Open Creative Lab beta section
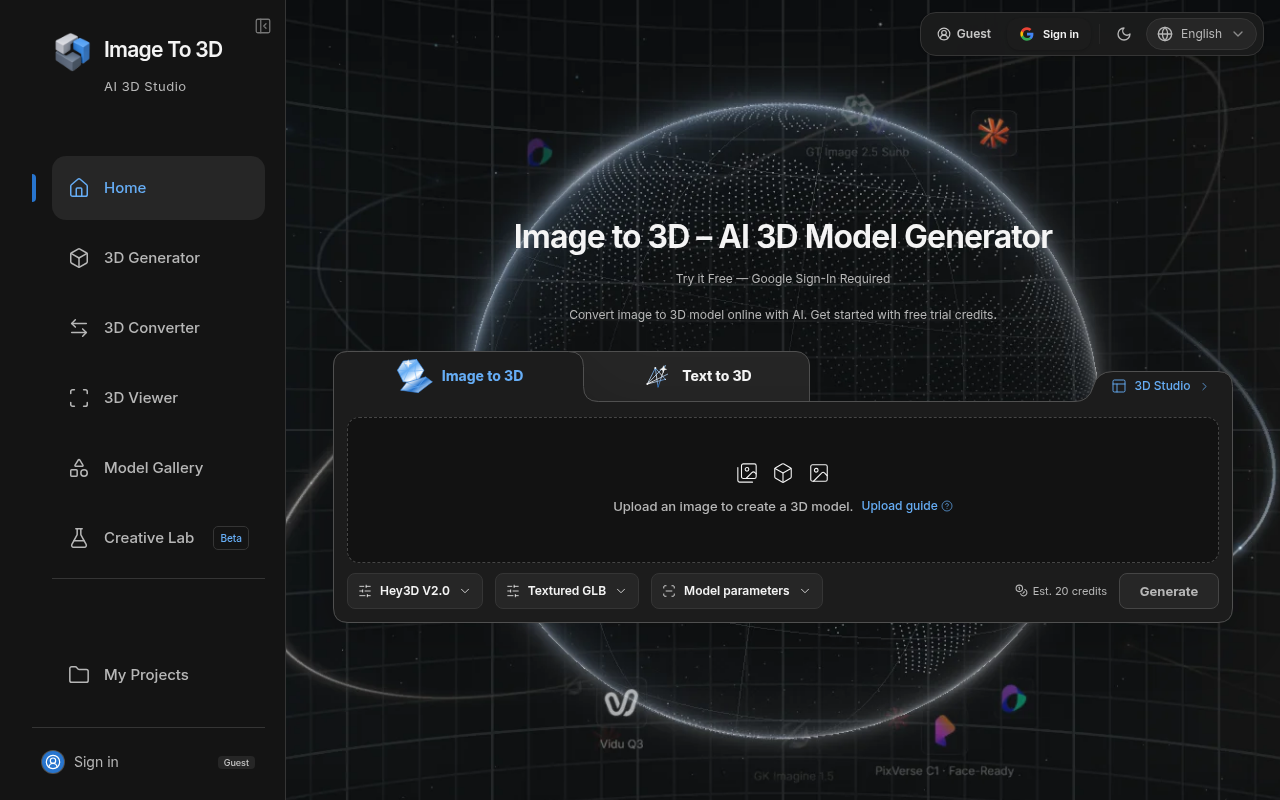This screenshot has width=1280, height=800. point(158,538)
